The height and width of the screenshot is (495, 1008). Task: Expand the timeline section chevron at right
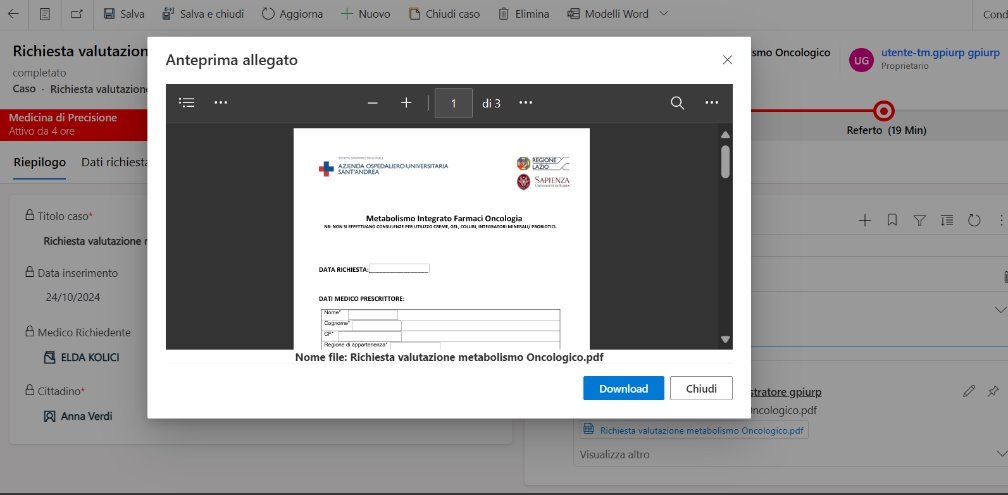[1000, 310]
